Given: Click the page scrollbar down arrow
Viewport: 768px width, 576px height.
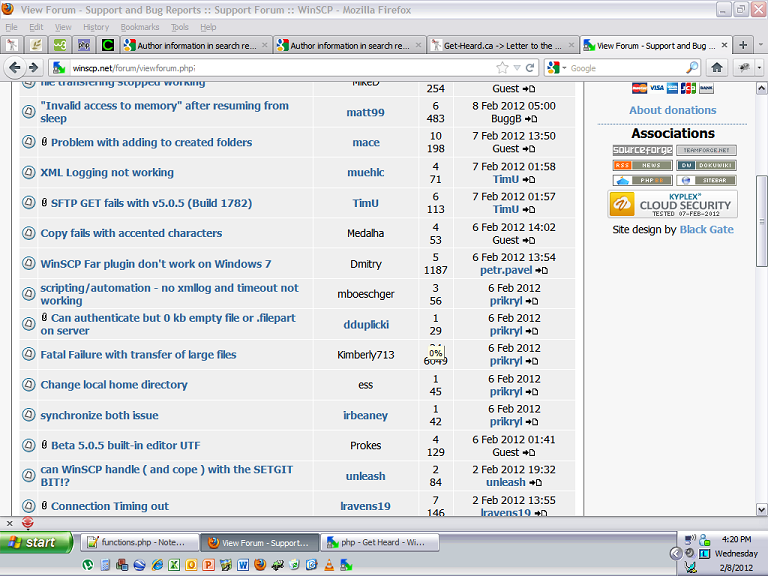Looking at the screenshot, I should click(761, 509).
